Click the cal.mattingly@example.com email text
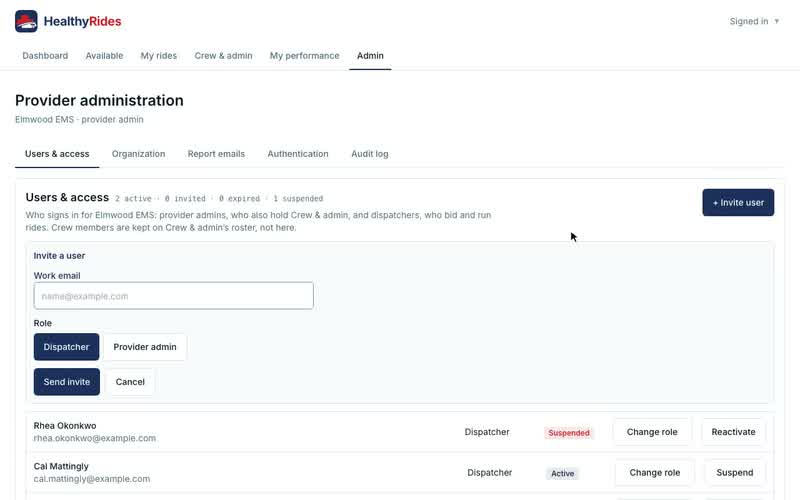 pos(92,479)
